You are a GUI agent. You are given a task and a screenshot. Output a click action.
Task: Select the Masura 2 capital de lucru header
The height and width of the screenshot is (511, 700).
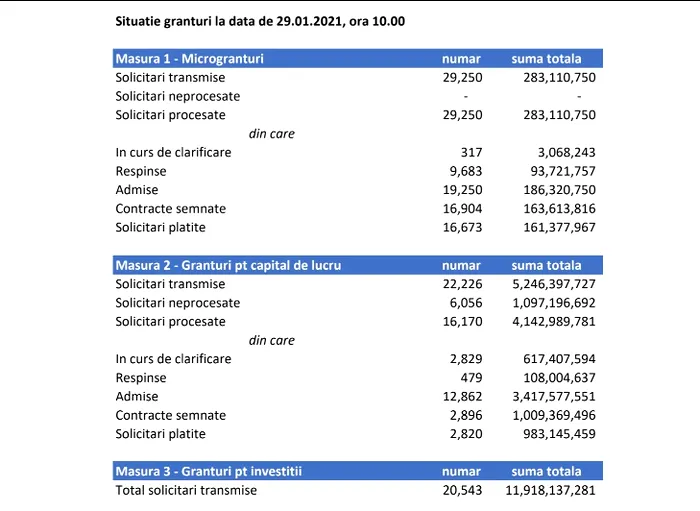[x=228, y=265]
